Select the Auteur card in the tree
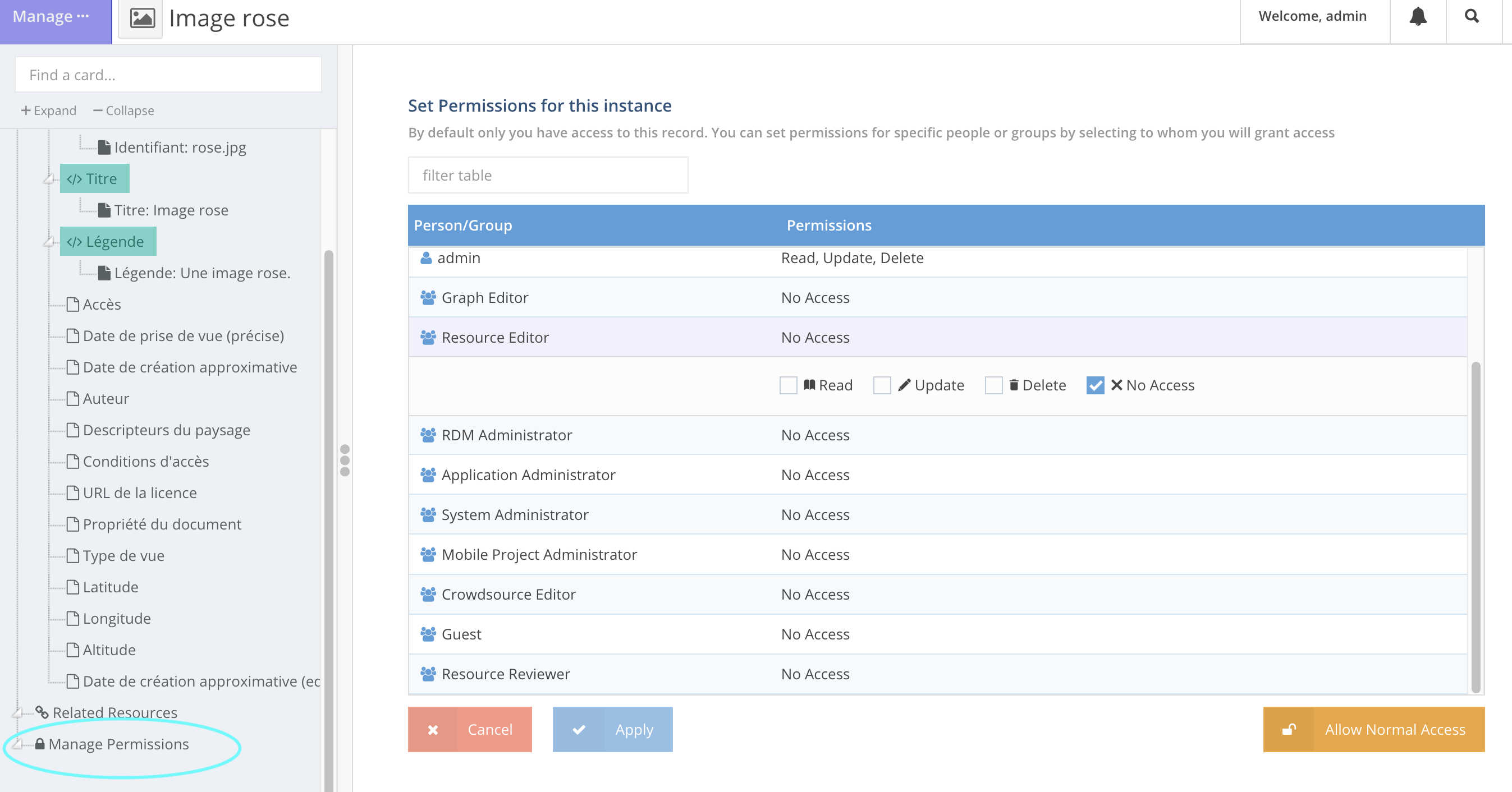The width and height of the screenshot is (1512, 792). (x=106, y=399)
